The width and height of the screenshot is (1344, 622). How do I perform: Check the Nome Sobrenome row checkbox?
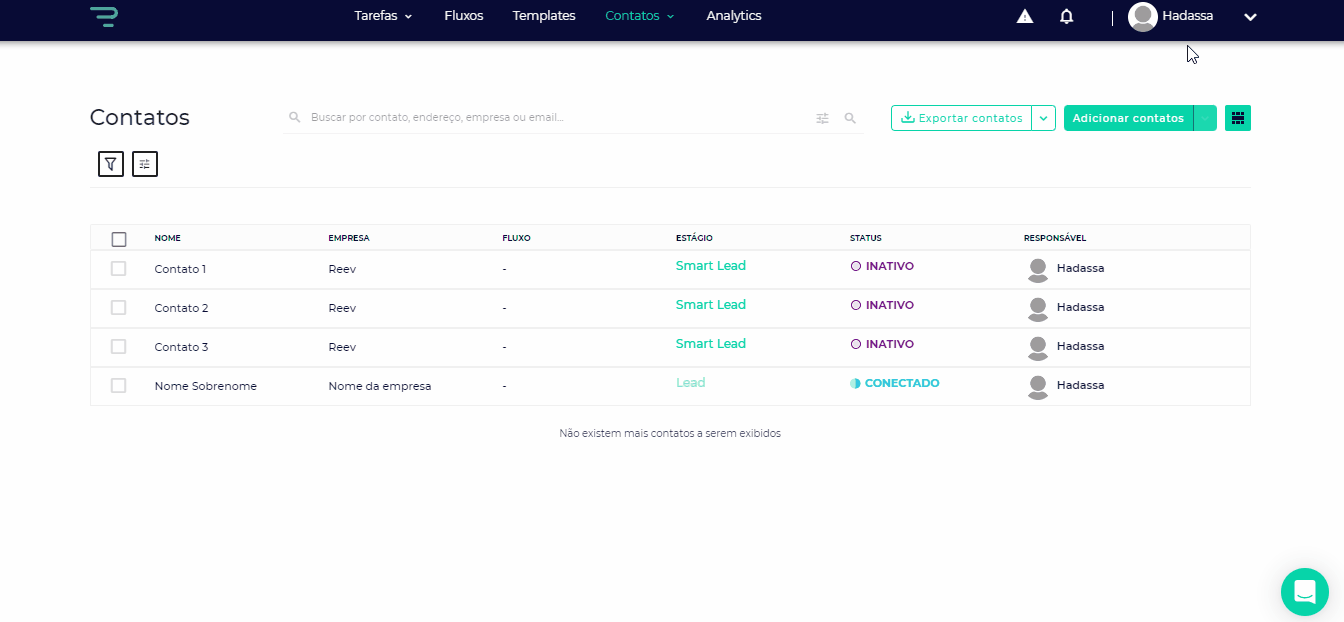click(119, 386)
